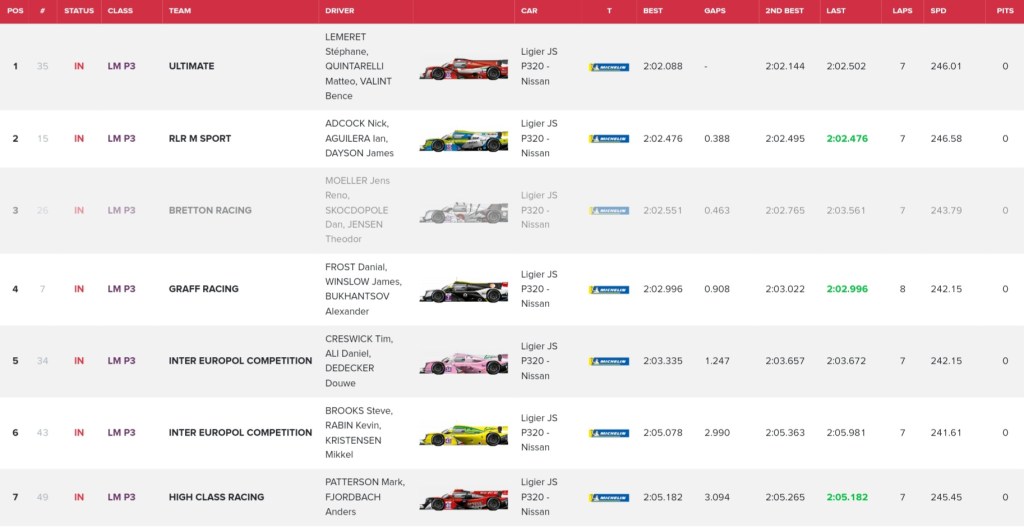Click the gap value 3.094
Screen dimensions: 1024x531
click(x=716, y=497)
